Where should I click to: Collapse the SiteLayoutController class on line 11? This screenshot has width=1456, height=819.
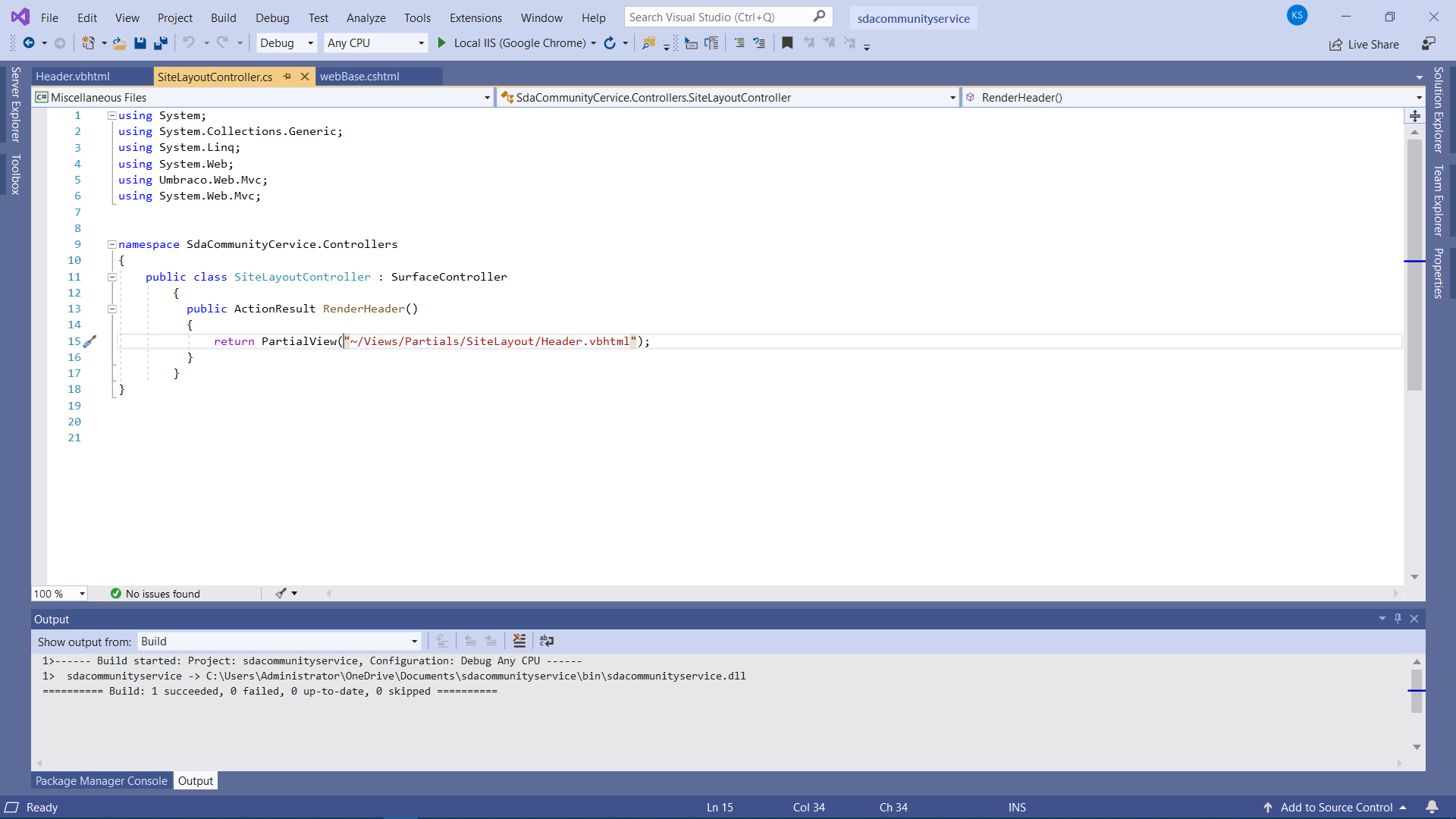[111, 277]
